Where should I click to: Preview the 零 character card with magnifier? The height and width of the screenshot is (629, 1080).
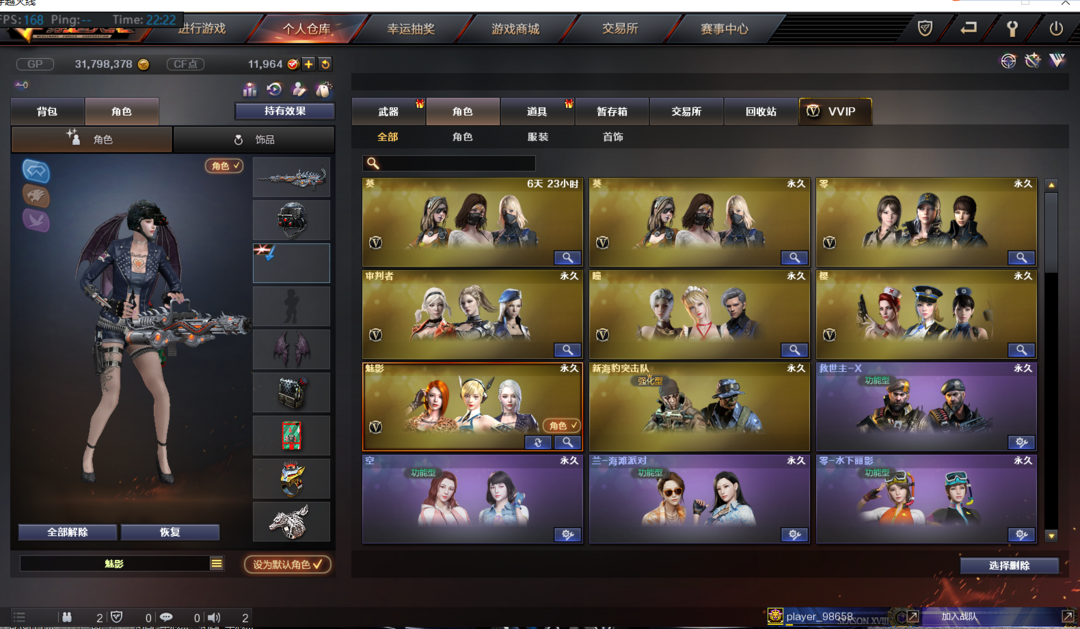[x=1021, y=258]
